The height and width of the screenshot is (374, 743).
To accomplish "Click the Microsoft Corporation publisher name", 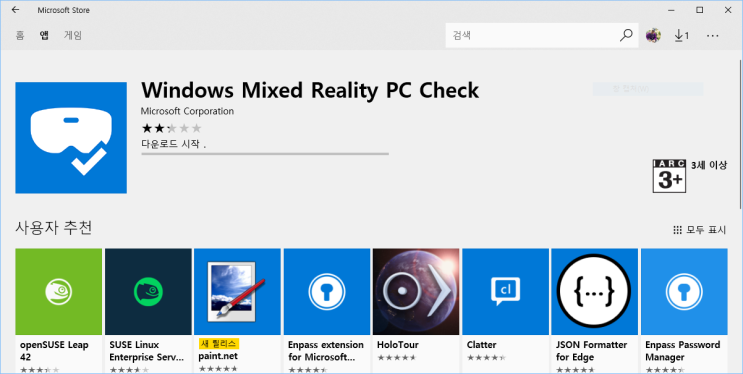I will click(187, 111).
